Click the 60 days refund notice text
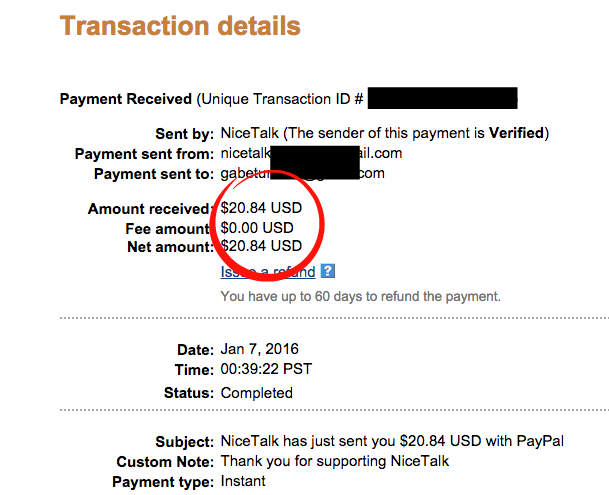The width and height of the screenshot is (609, 495). [361, 296]
